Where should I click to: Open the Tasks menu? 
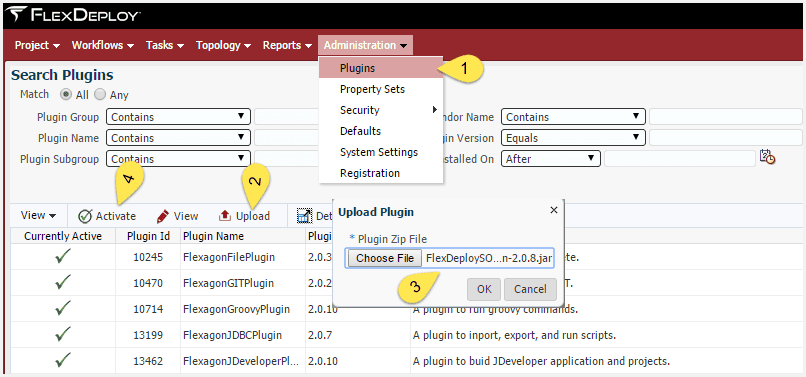165,45
